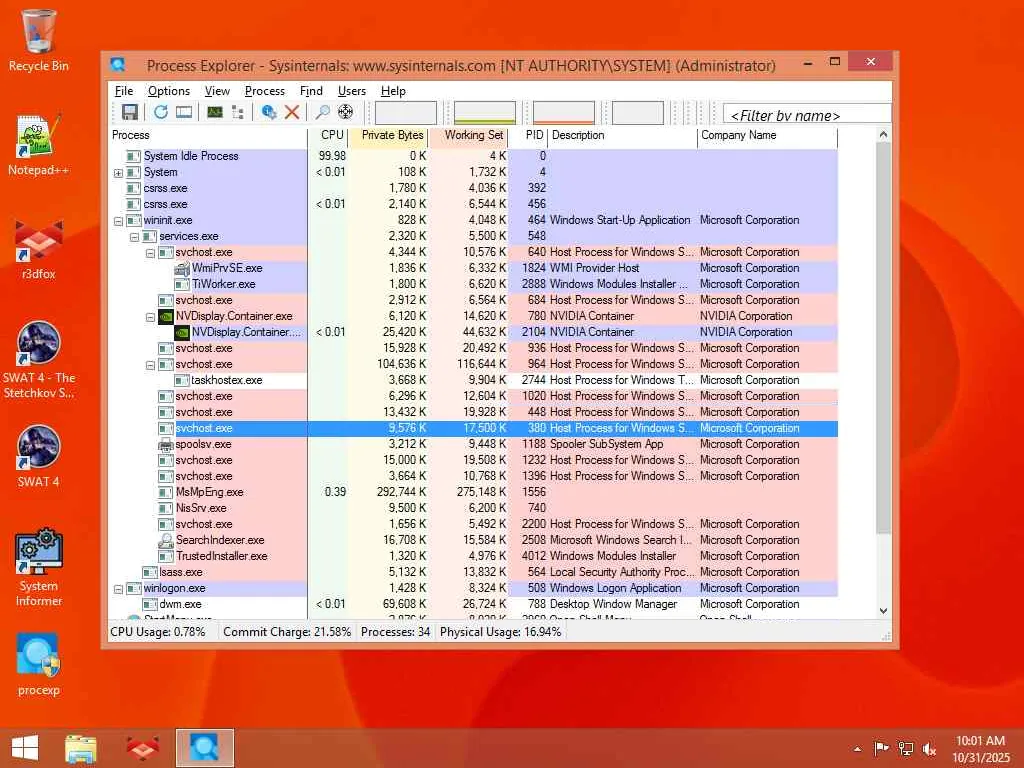Image resolution: width=1024 pixels, height=768 pixels.
Task: Open the commit history mini graph
Action: coord(485,112)
